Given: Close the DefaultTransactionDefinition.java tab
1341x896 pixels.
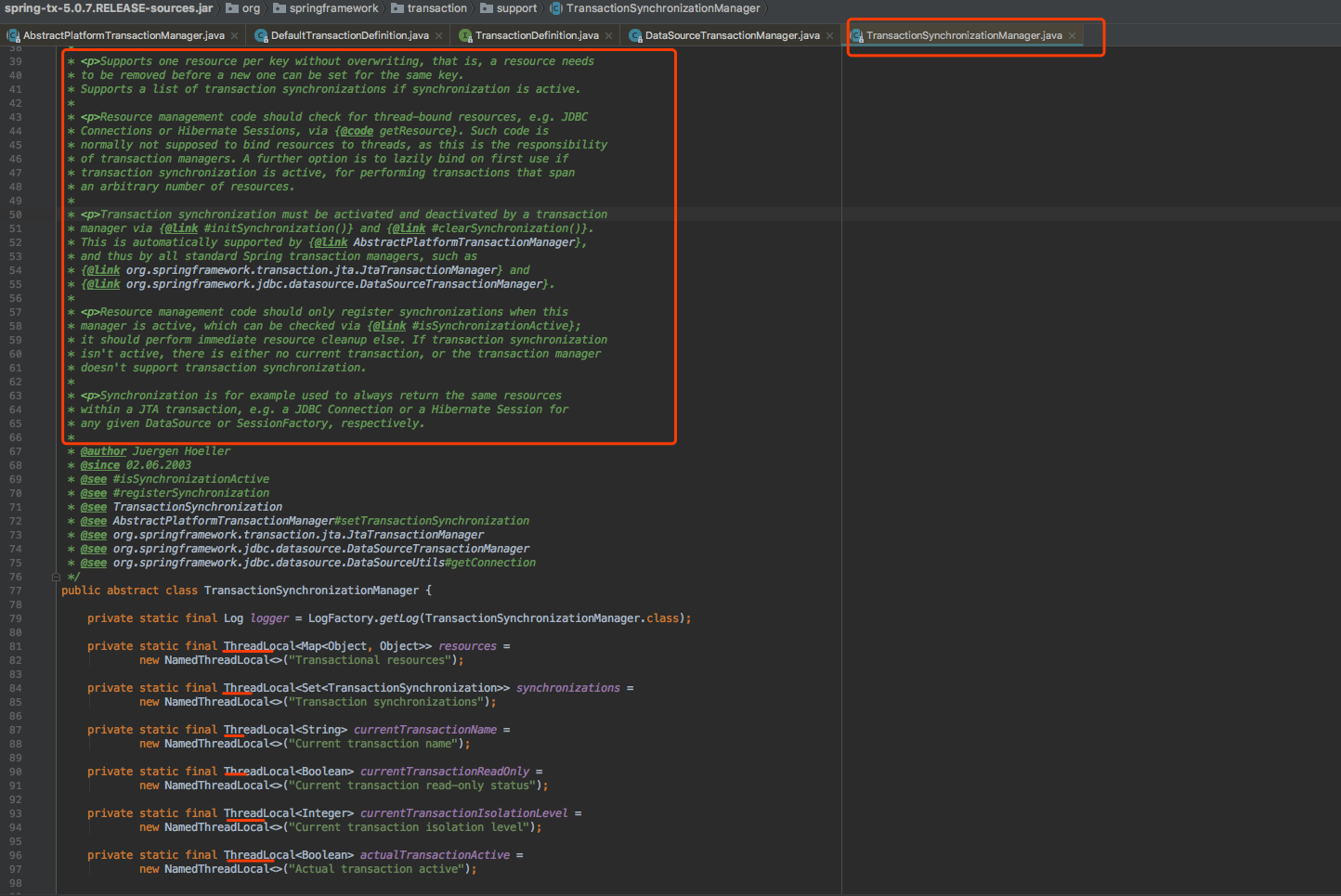Looking at the screenshot, I should coord(439,36).
